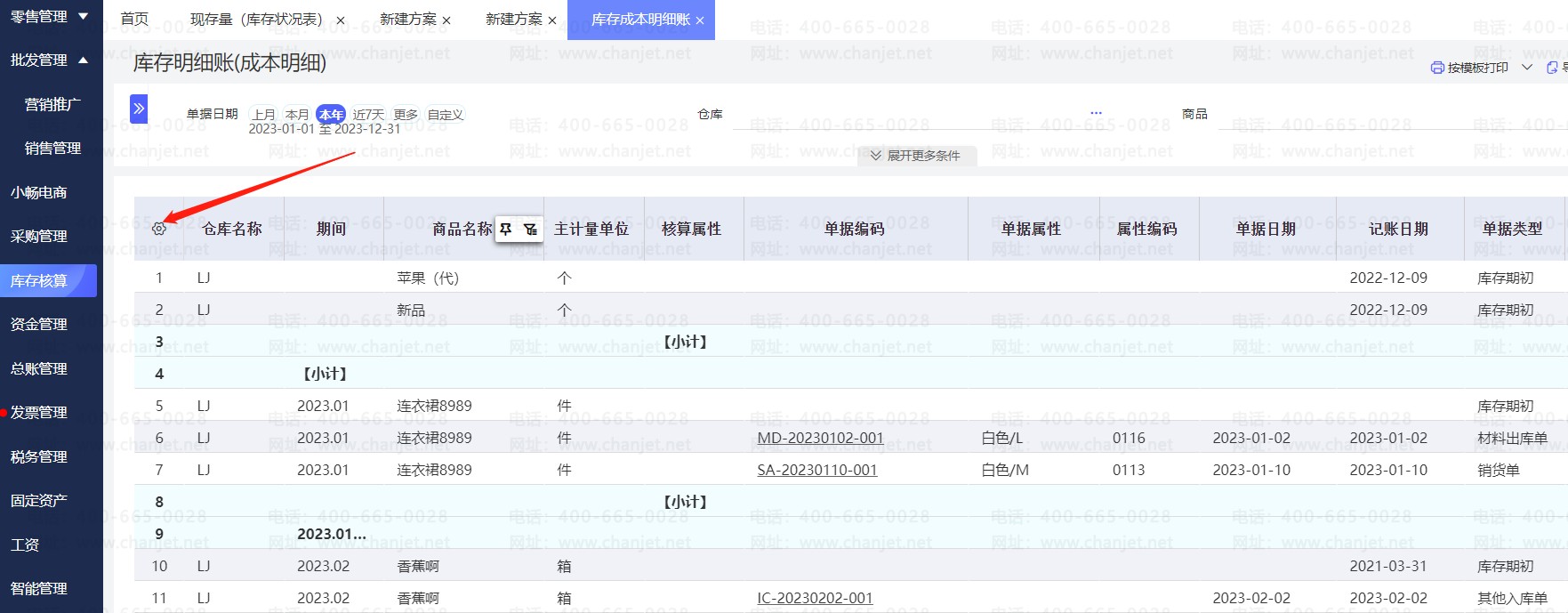Open 智能管理 in the sidebar
Image resolution: width=1568 pixels, height=613 pixels.
39,588
